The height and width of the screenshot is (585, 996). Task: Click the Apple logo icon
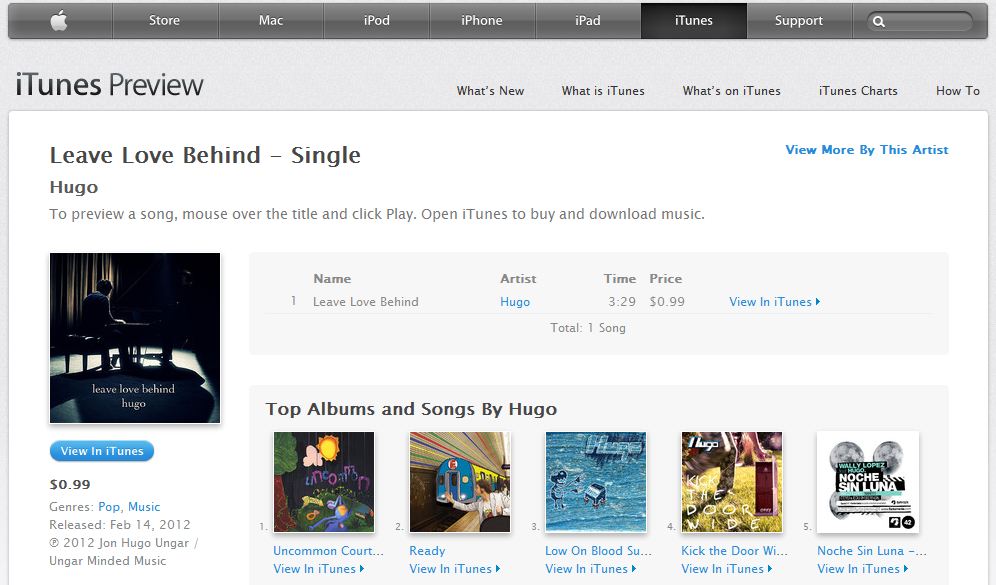[x=59, y=20]
